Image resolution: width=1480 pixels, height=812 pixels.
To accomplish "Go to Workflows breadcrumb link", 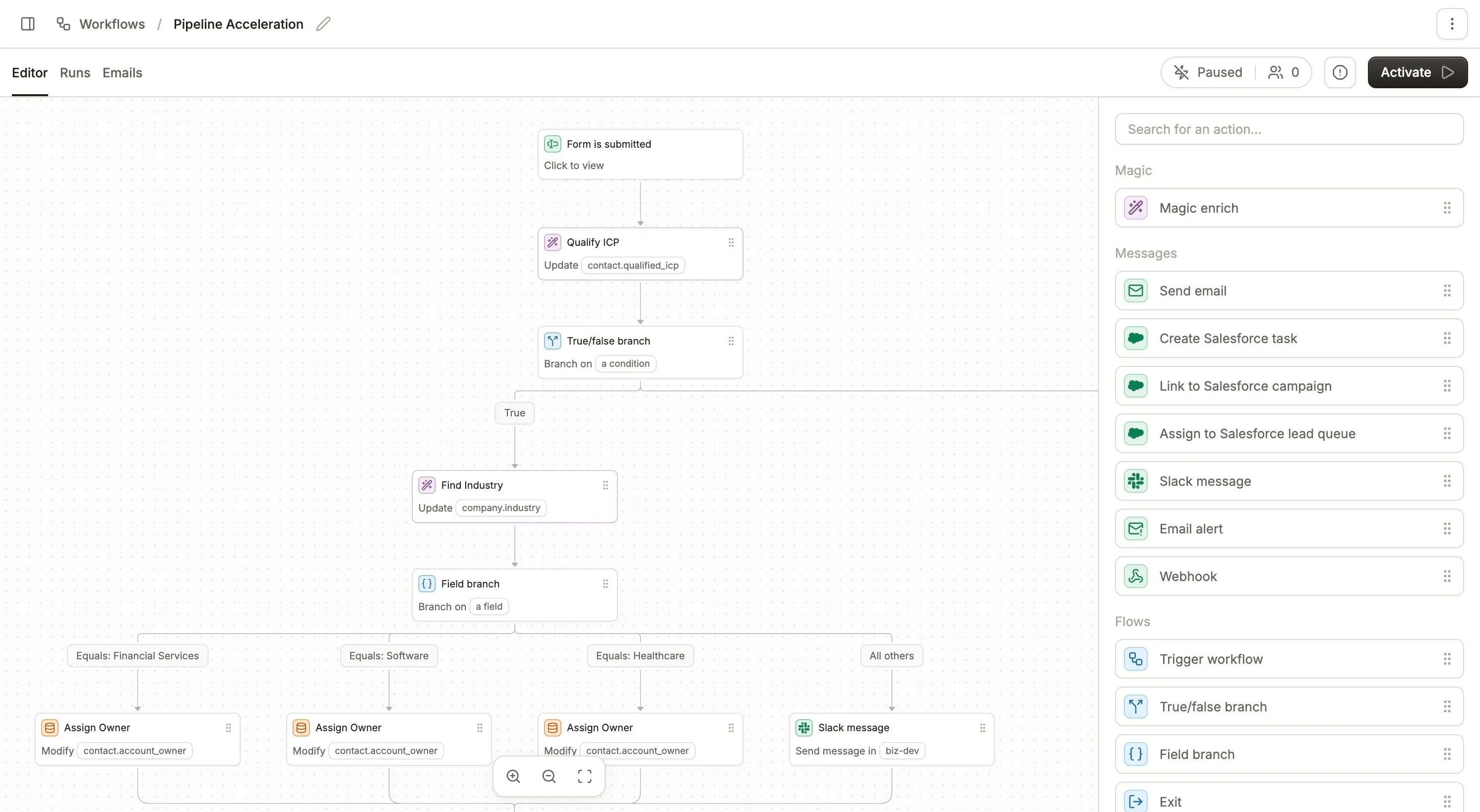I will point(112,24).
